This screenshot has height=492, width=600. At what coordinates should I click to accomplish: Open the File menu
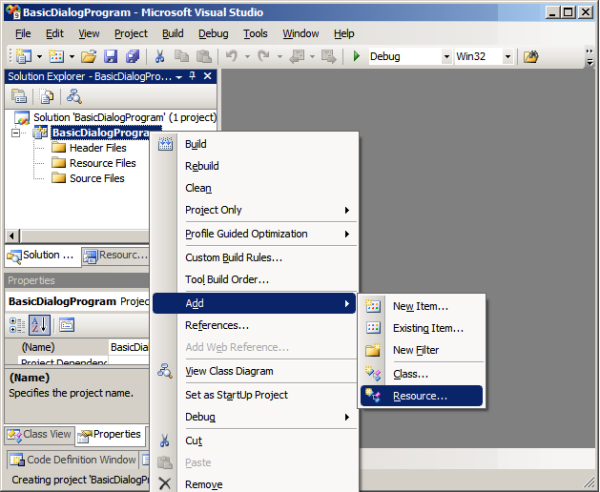(x=23, y=34)
